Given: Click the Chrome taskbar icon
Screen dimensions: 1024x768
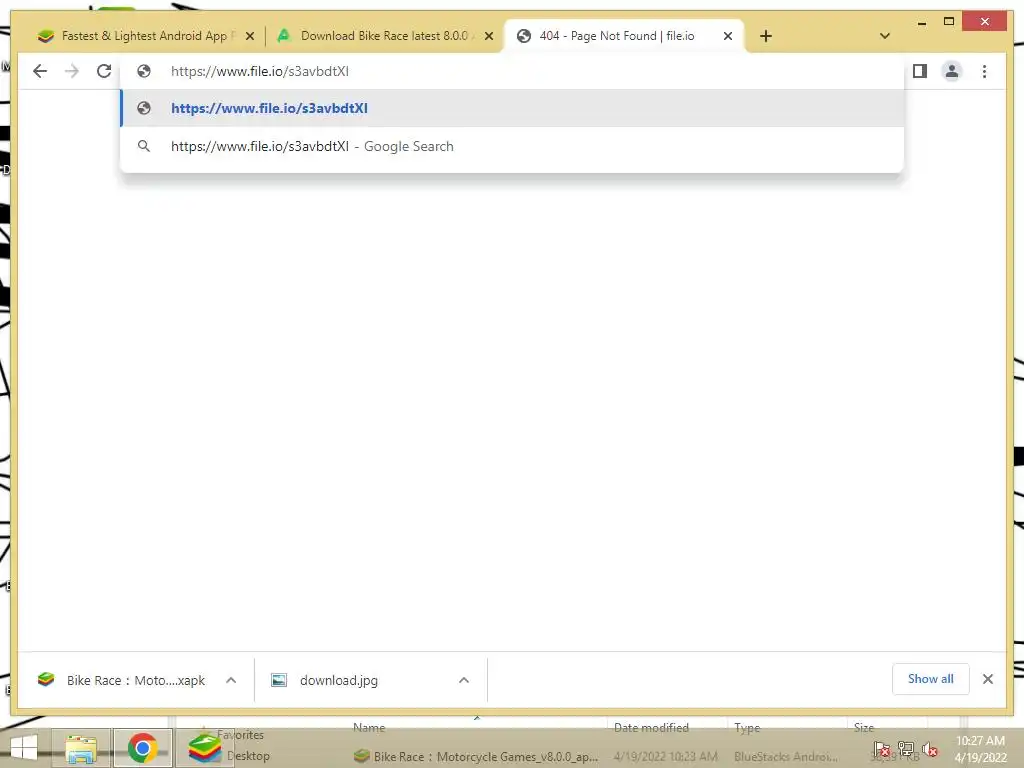Looking at the screenshot, I should 142,748.
